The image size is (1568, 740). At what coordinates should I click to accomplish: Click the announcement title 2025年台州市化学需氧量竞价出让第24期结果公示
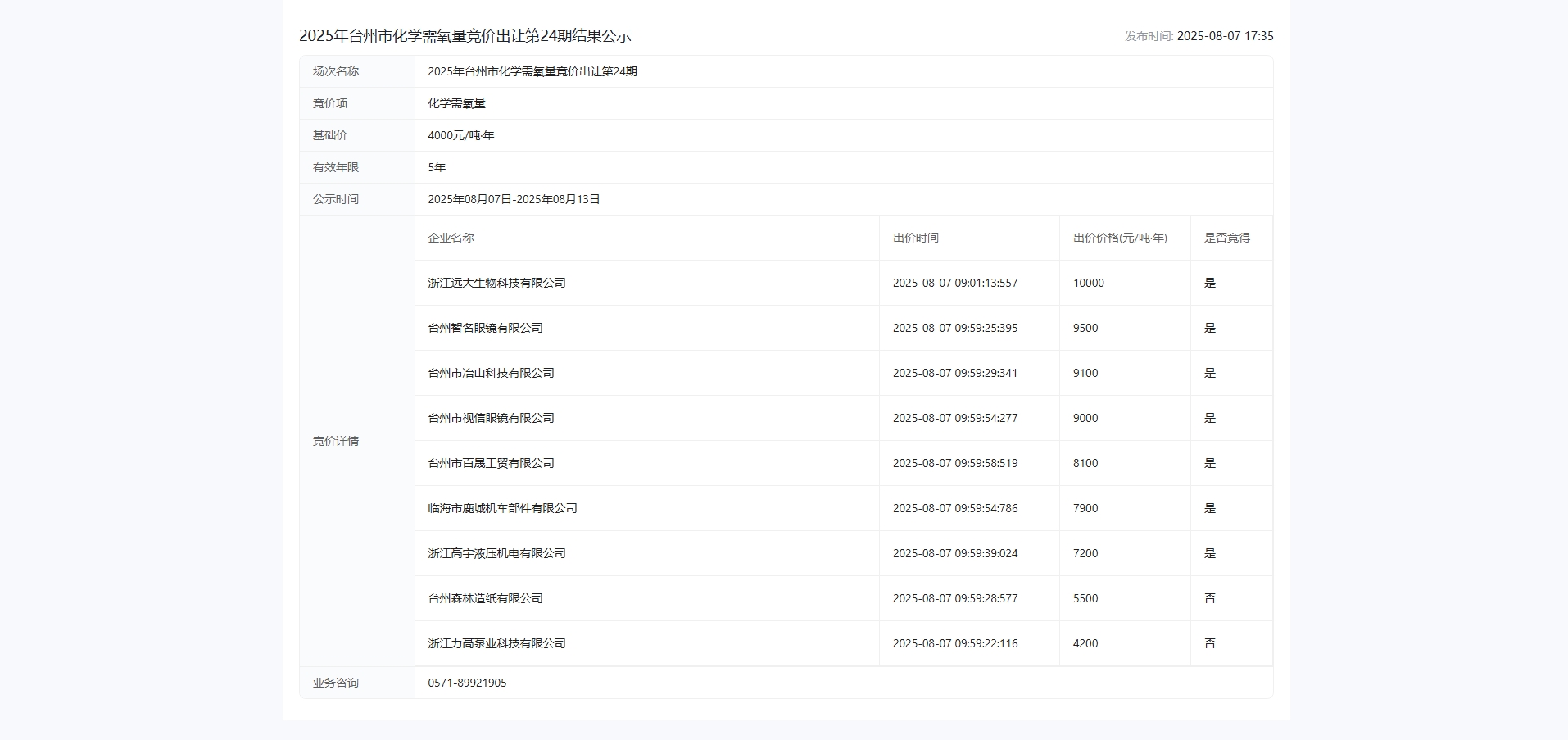pos(467,36)
